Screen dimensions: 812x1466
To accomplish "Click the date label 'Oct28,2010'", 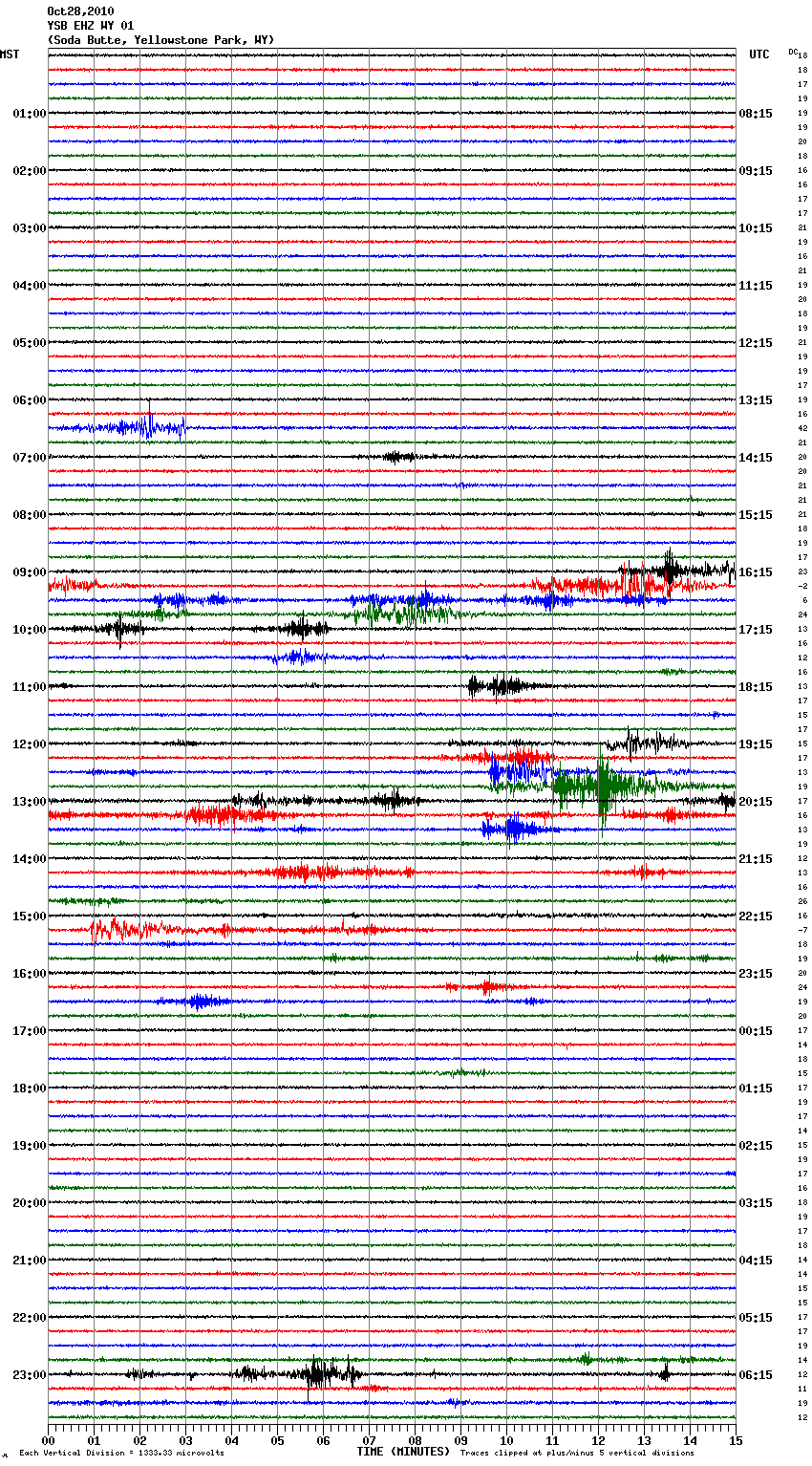I will [x=80, y=11].
